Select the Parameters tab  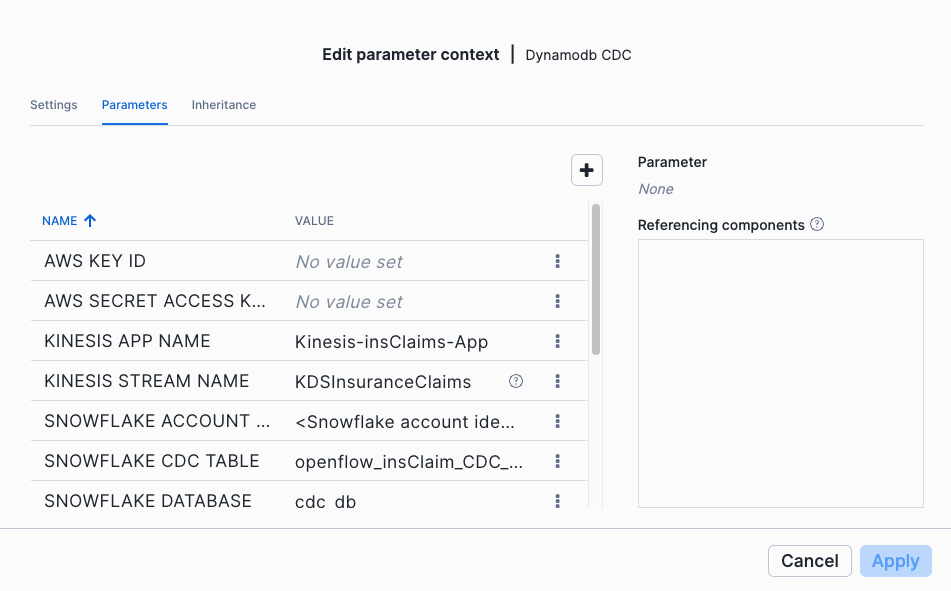tap(135, 105)
